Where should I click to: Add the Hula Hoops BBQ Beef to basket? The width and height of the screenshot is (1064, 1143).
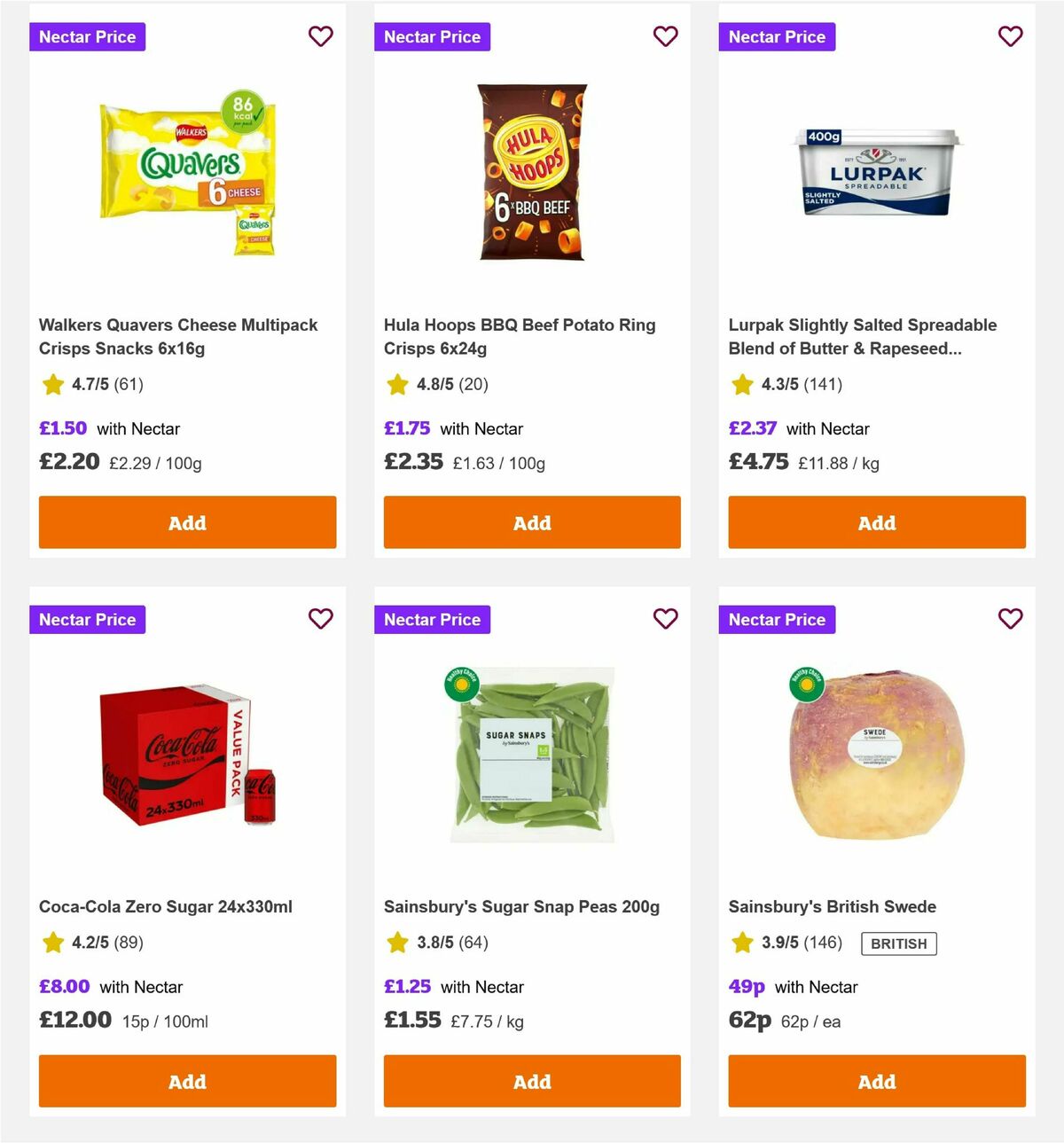coord(532,522)
